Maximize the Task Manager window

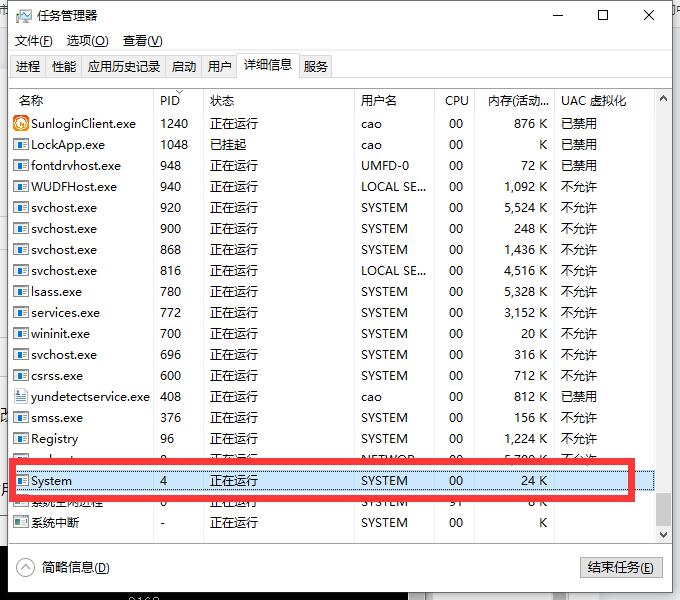pos(603,16)
